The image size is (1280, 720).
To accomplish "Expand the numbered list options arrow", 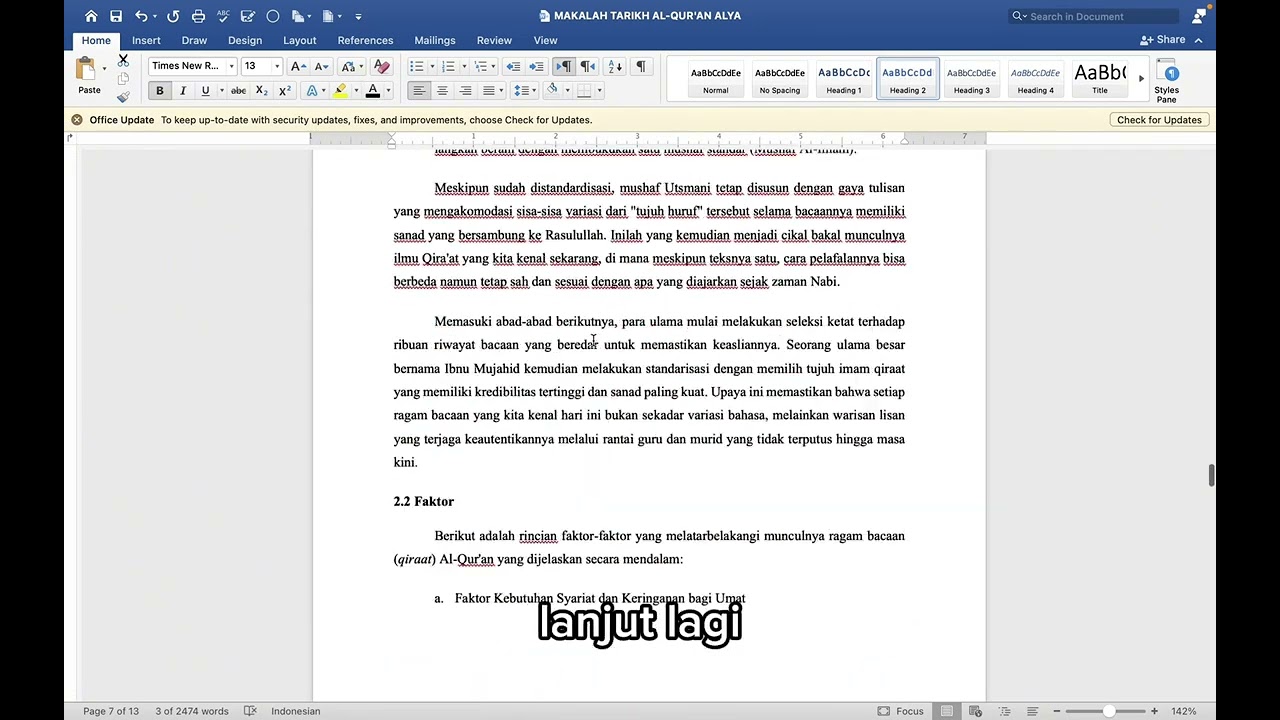I will 463,66.
